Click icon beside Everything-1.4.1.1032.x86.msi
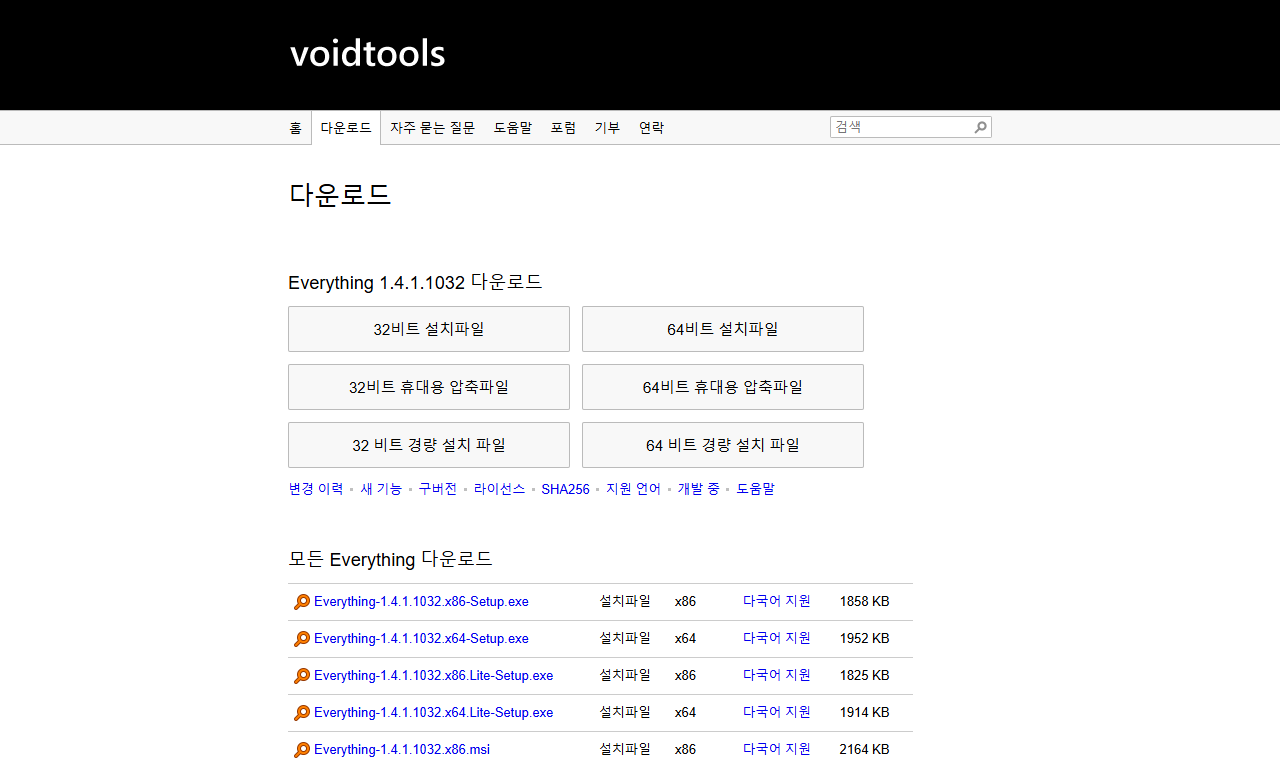The image size is (1280, 760). click(302, 750)
